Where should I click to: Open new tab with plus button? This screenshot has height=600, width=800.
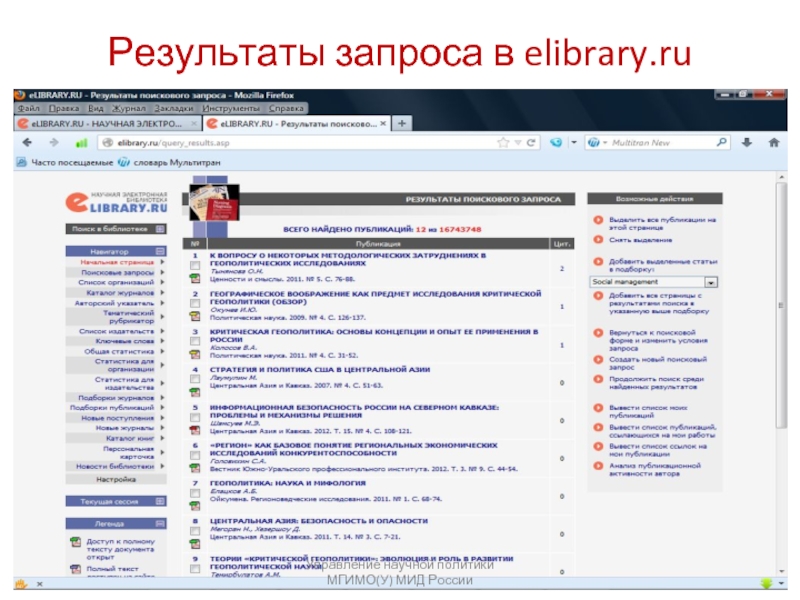[x=402, y=123]
